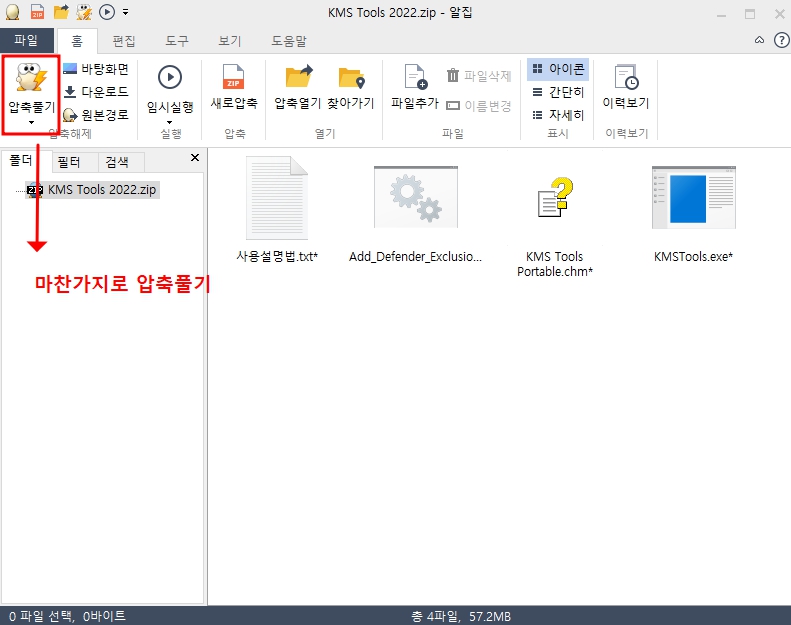Select KMS Tools Portable.chm file
This screenshot has height=625, width=791.
(554, 225)
